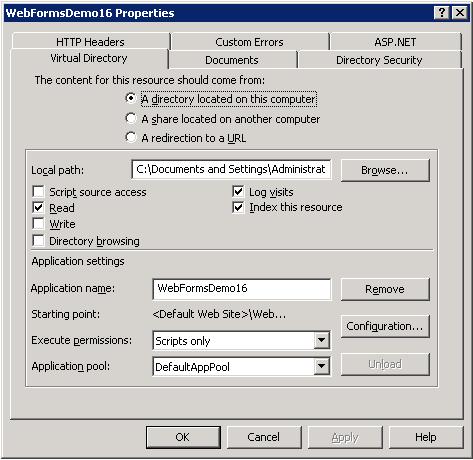
Task: Select the Documents tab
Action: pyautogui.click(x=232, y=60)
